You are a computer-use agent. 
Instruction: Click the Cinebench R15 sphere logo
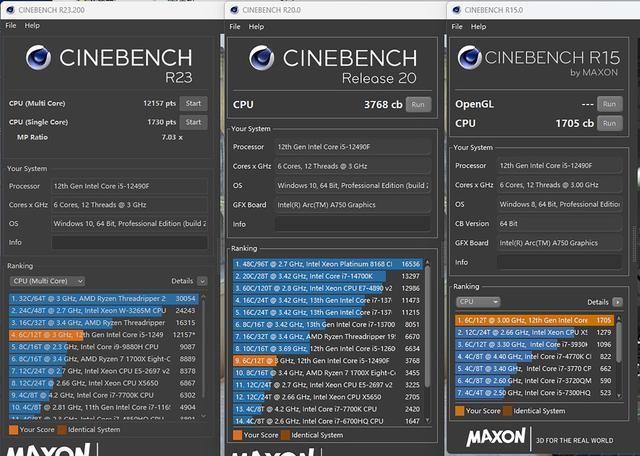(470, 58)
